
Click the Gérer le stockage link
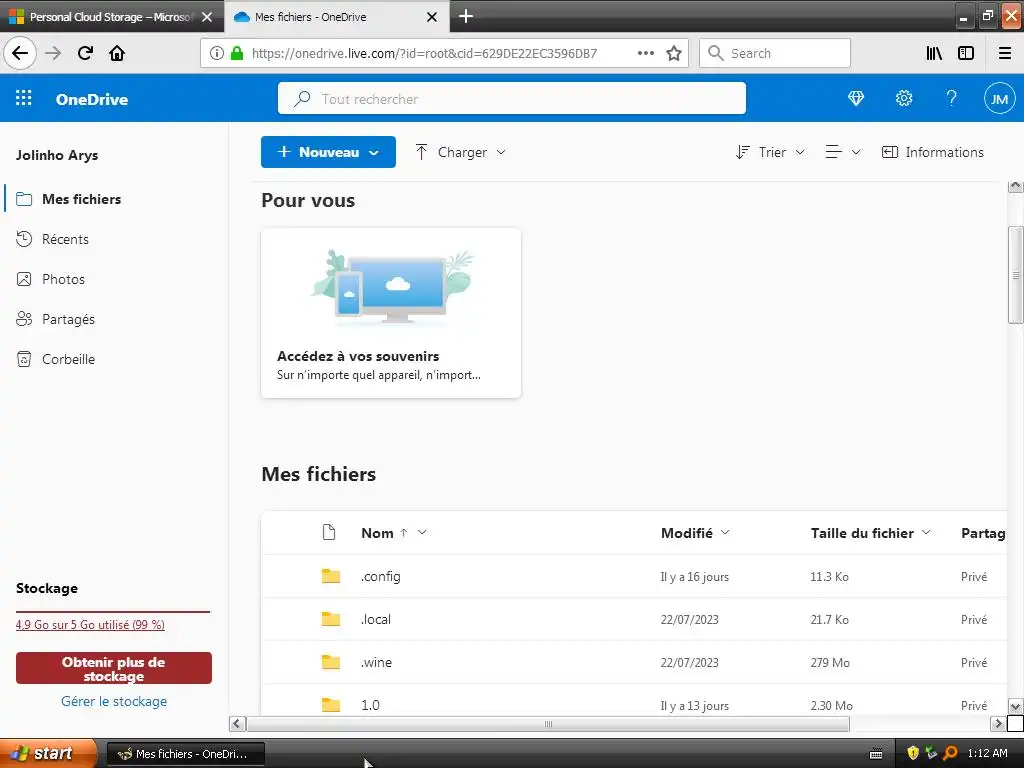point(114,701)
